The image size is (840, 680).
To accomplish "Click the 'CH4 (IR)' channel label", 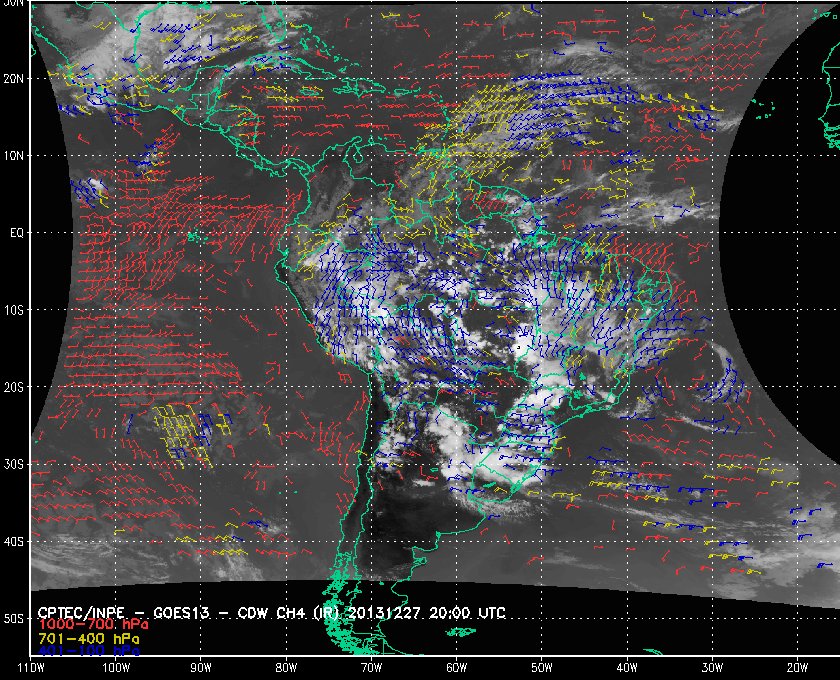I will click(308, 613).
